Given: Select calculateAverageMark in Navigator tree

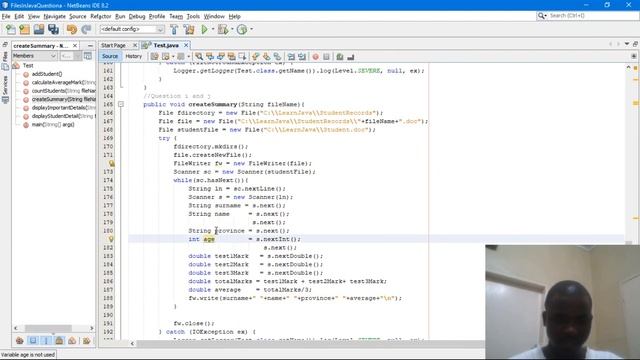Looking at the screenshot, I should coord(63,82).
